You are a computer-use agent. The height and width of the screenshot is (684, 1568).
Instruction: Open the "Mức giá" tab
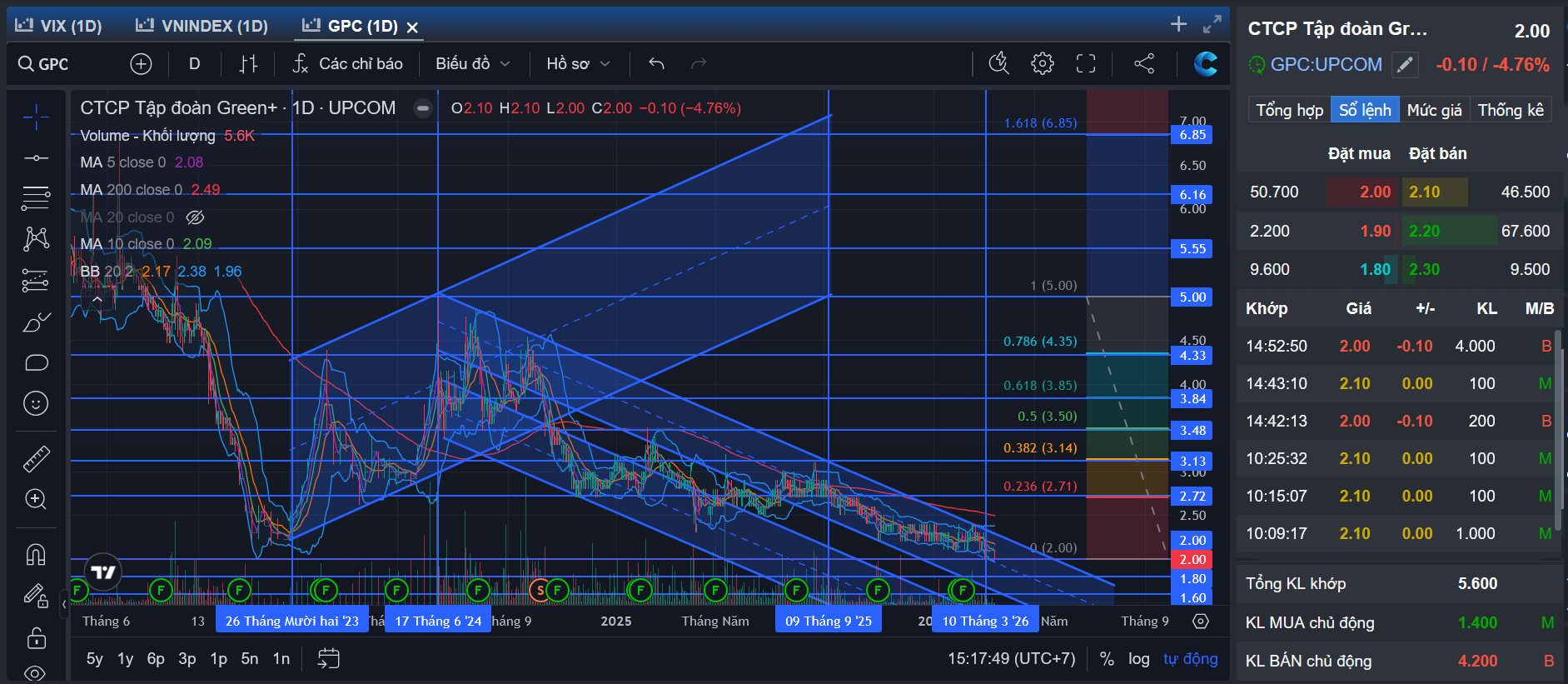tap(1434, 110)
